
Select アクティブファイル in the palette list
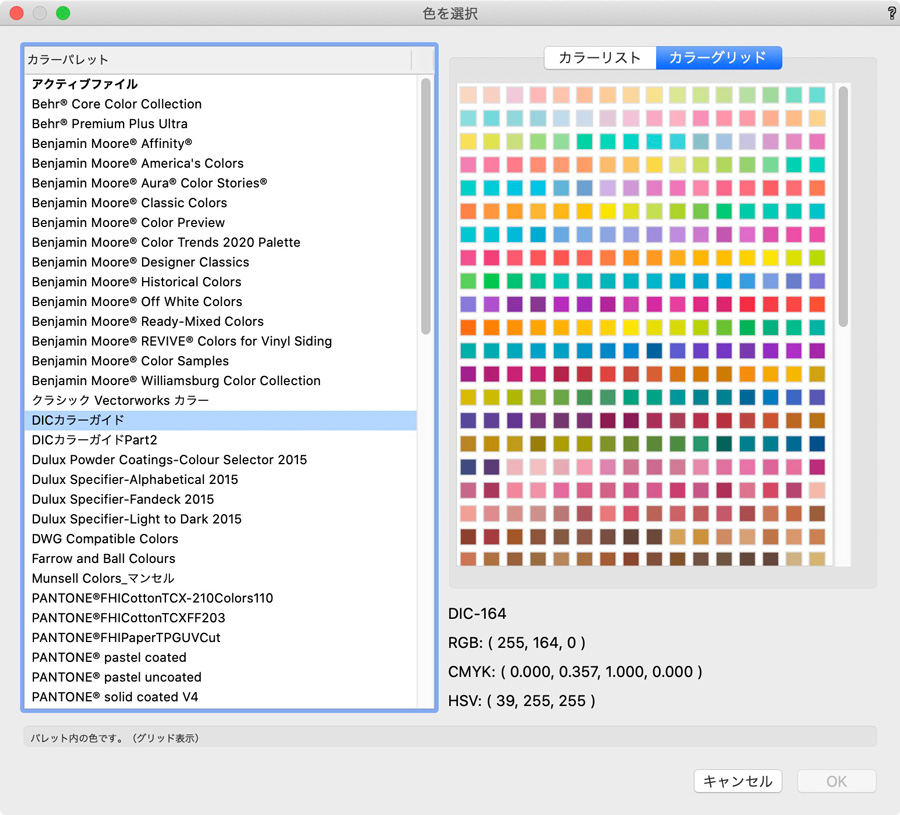[220, 84]
